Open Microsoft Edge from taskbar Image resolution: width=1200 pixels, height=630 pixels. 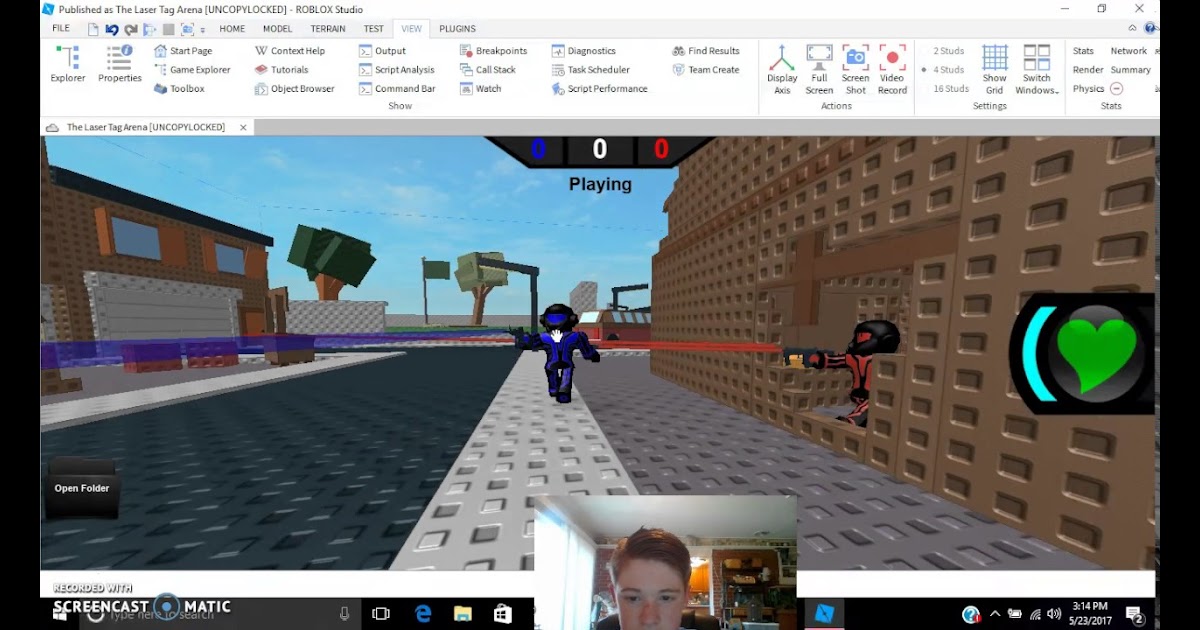coord(423,613)
